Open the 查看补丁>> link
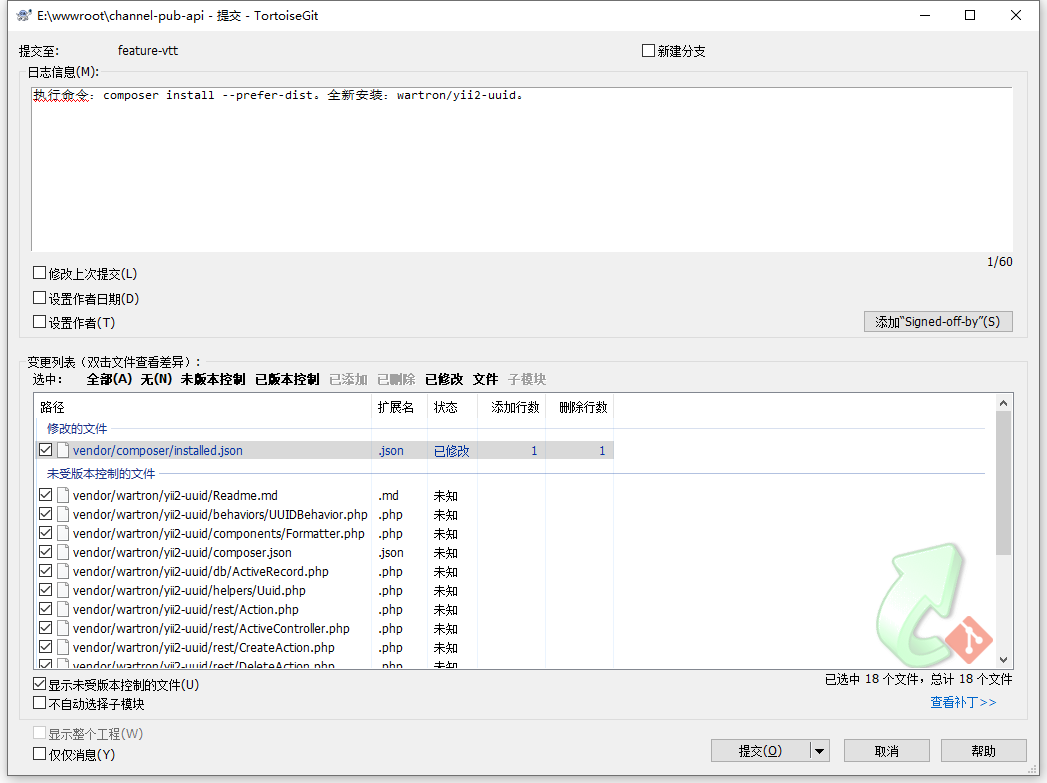 click(x=963, y=702)
